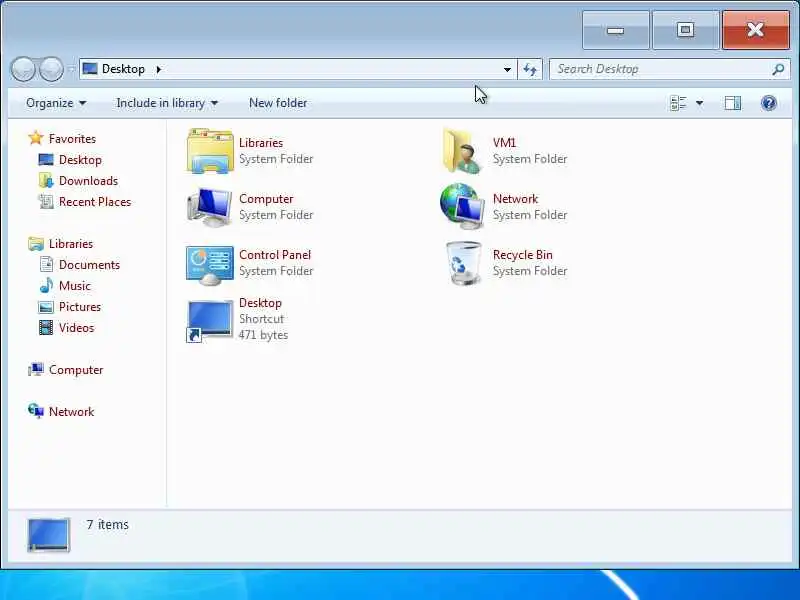Click the arrow after Desktop breadcrumb
The width and height of the screenshot is (800, 600).
click(159, 69)
